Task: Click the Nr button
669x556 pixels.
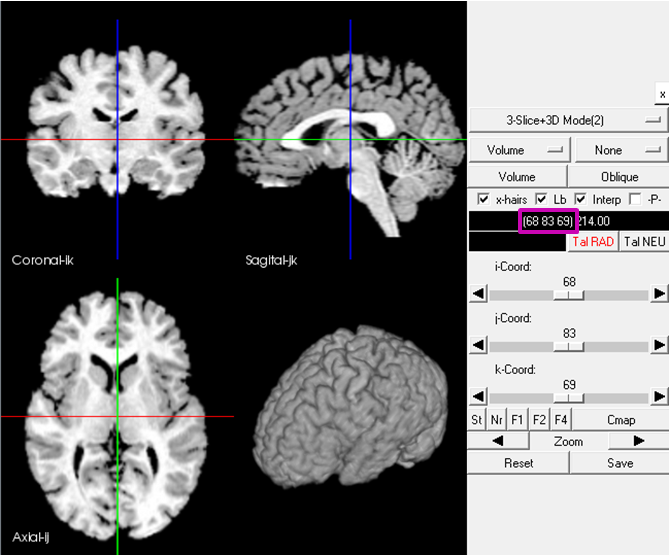Action: coord(496,420)
